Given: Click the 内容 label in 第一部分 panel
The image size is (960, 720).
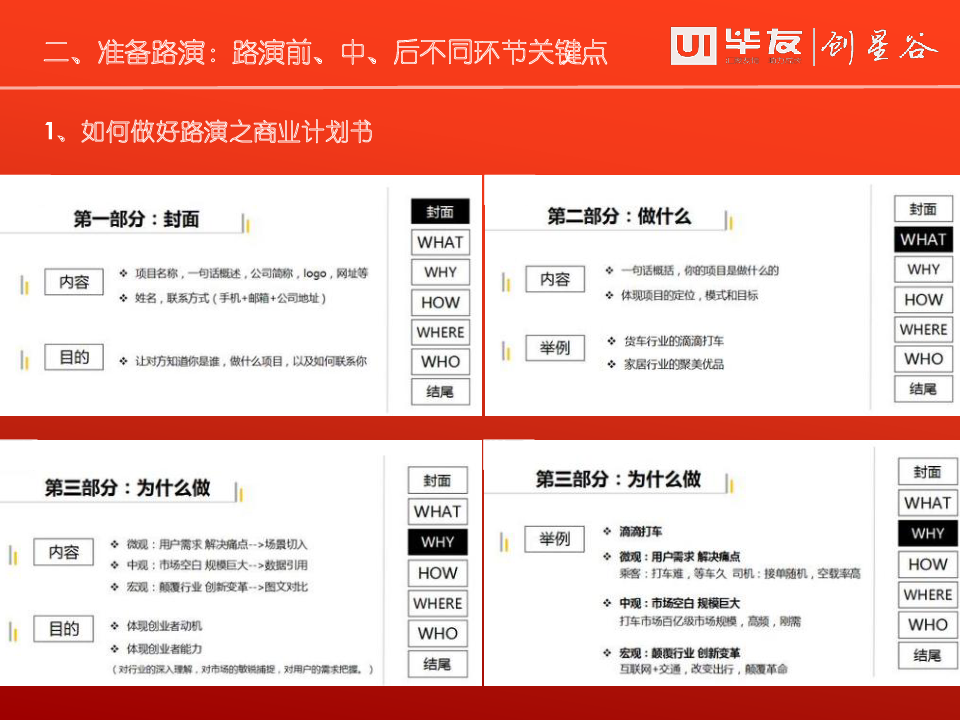Looking at the screenshot, I should [x=74, y=282].
